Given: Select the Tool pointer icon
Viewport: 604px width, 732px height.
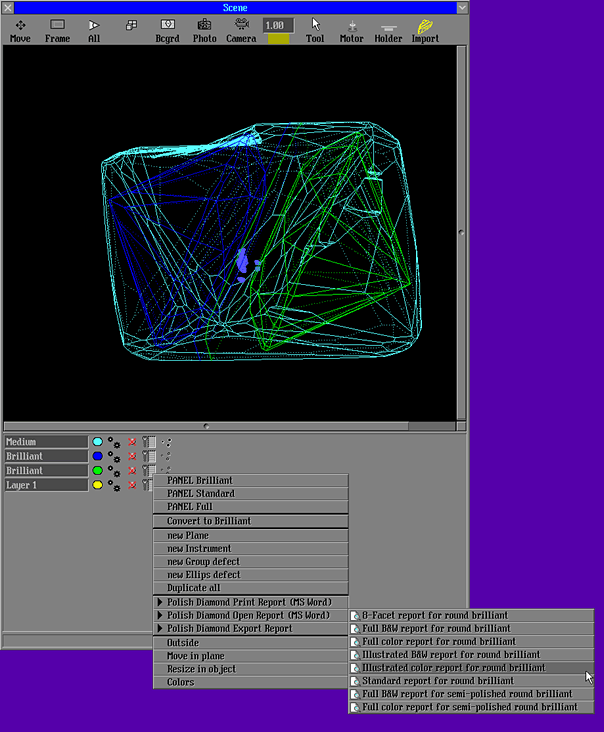Looking at the screenshot, I should tap(315, 30).
